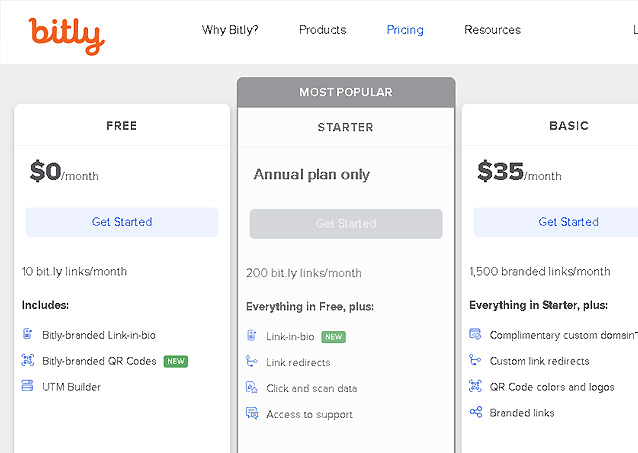This screenshot has width=638, height=453.
Task: Click the Complimentary custom domain icon
Action: point(475,334)
